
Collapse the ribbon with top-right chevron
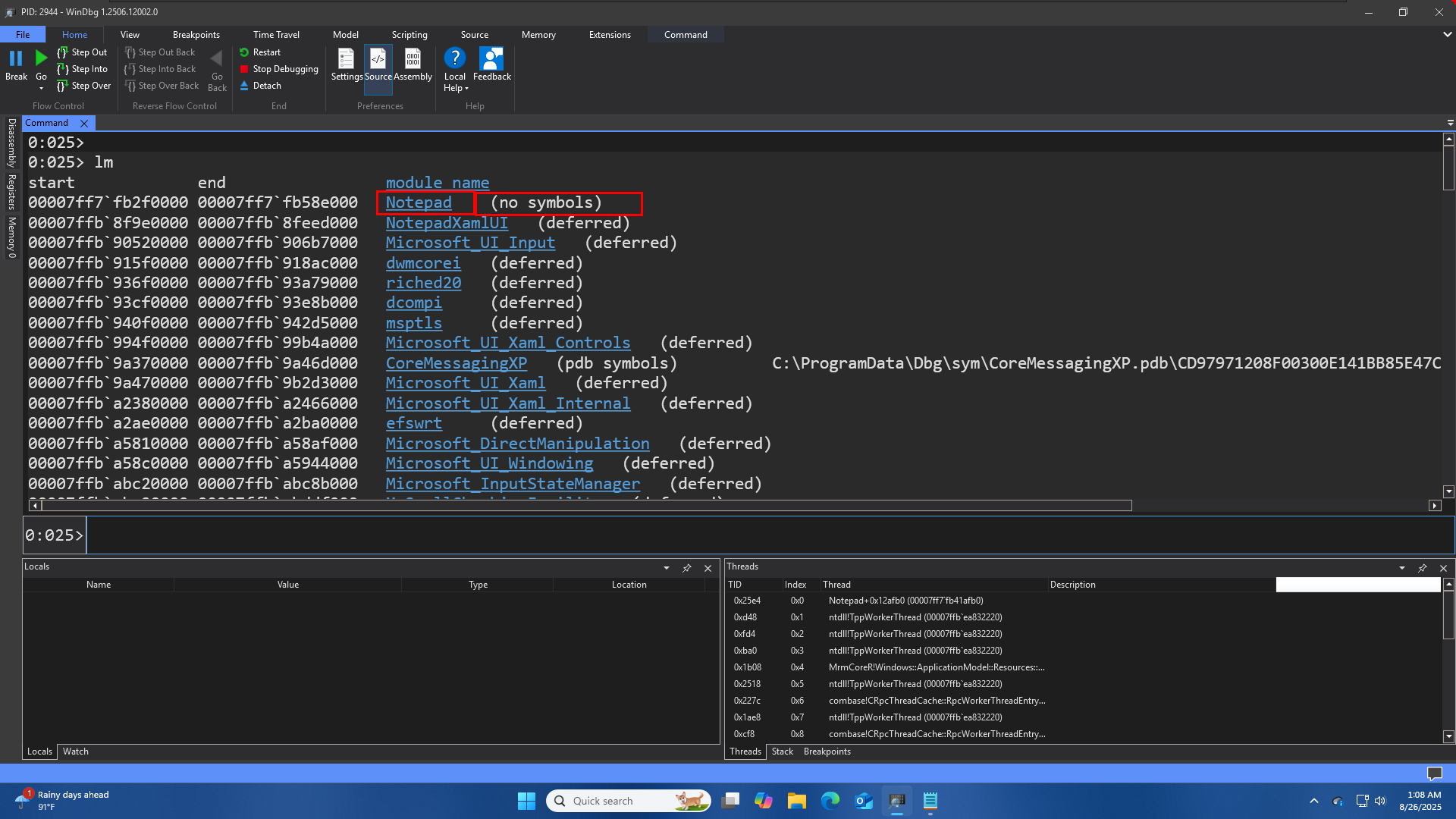1447,34
